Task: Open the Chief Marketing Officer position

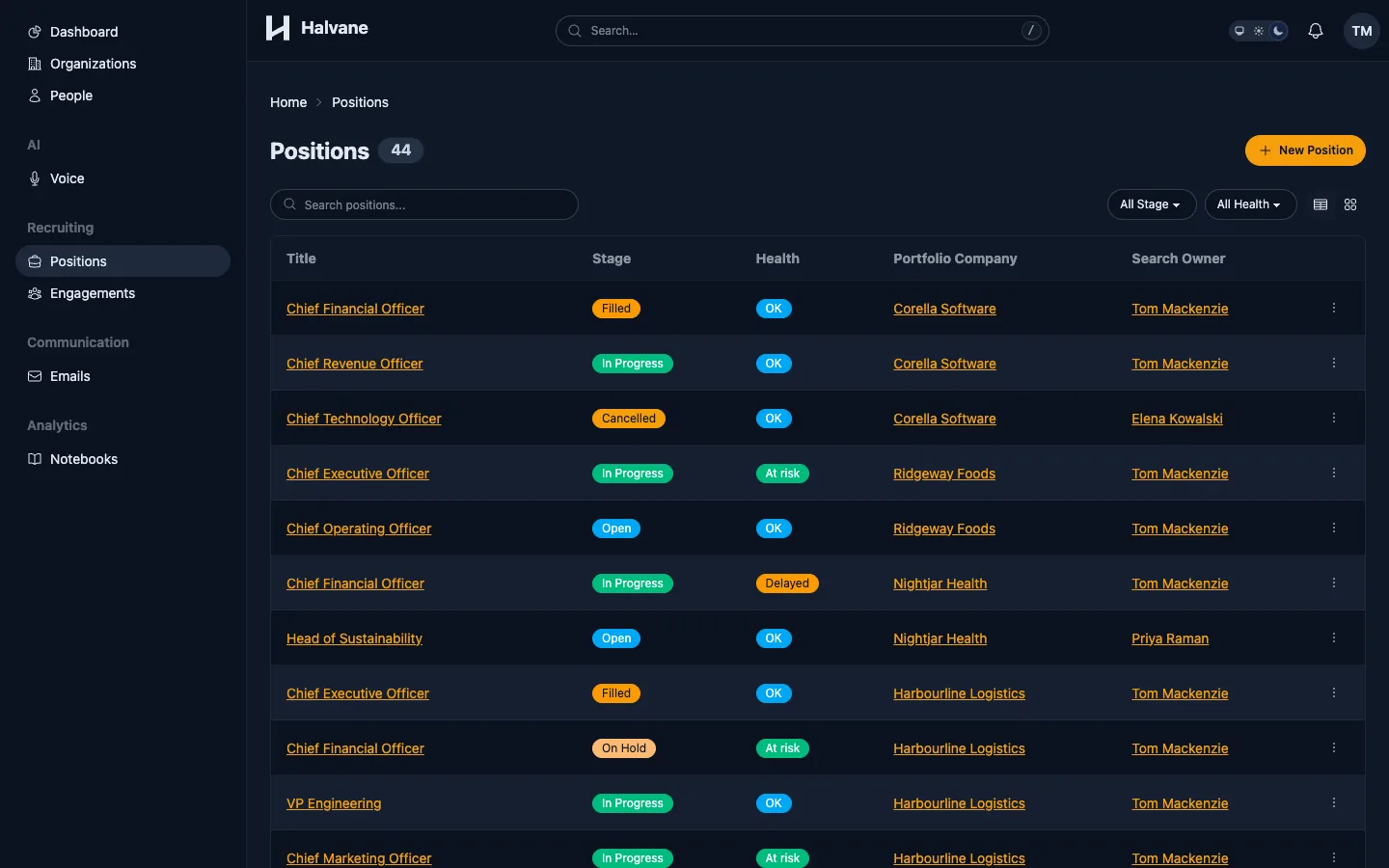Action: (359, 858)
